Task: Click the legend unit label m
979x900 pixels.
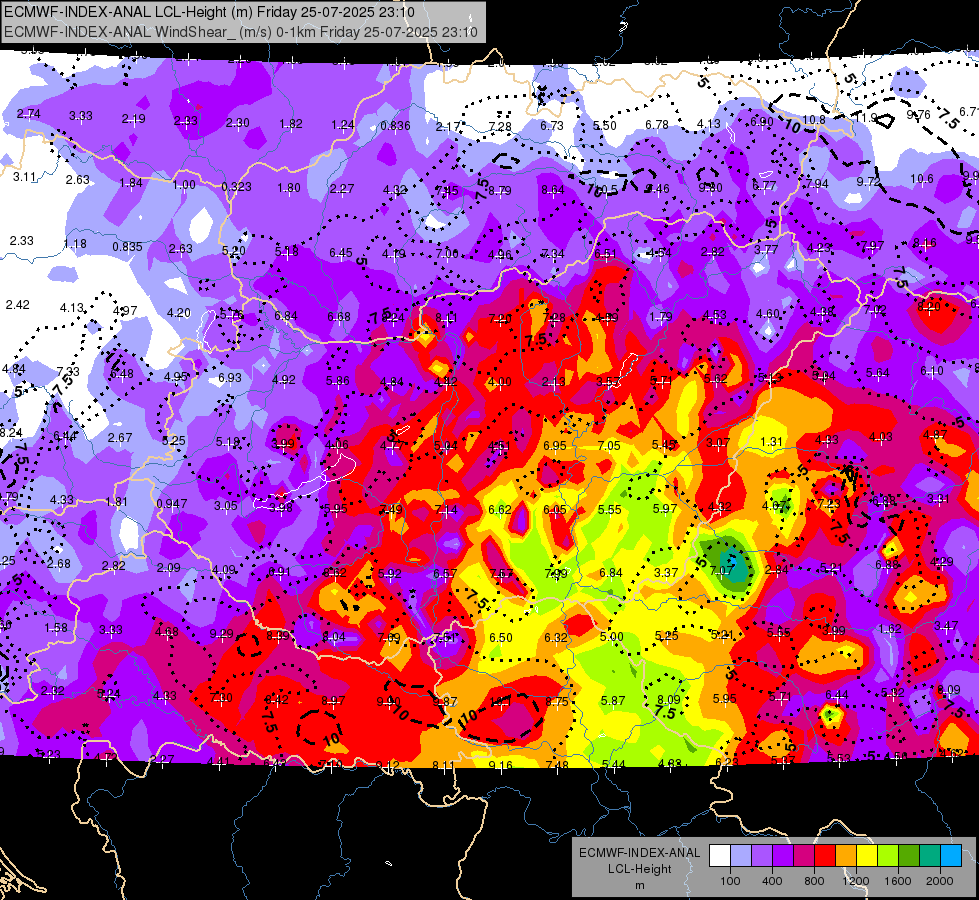Action: (x=639, y=886)
